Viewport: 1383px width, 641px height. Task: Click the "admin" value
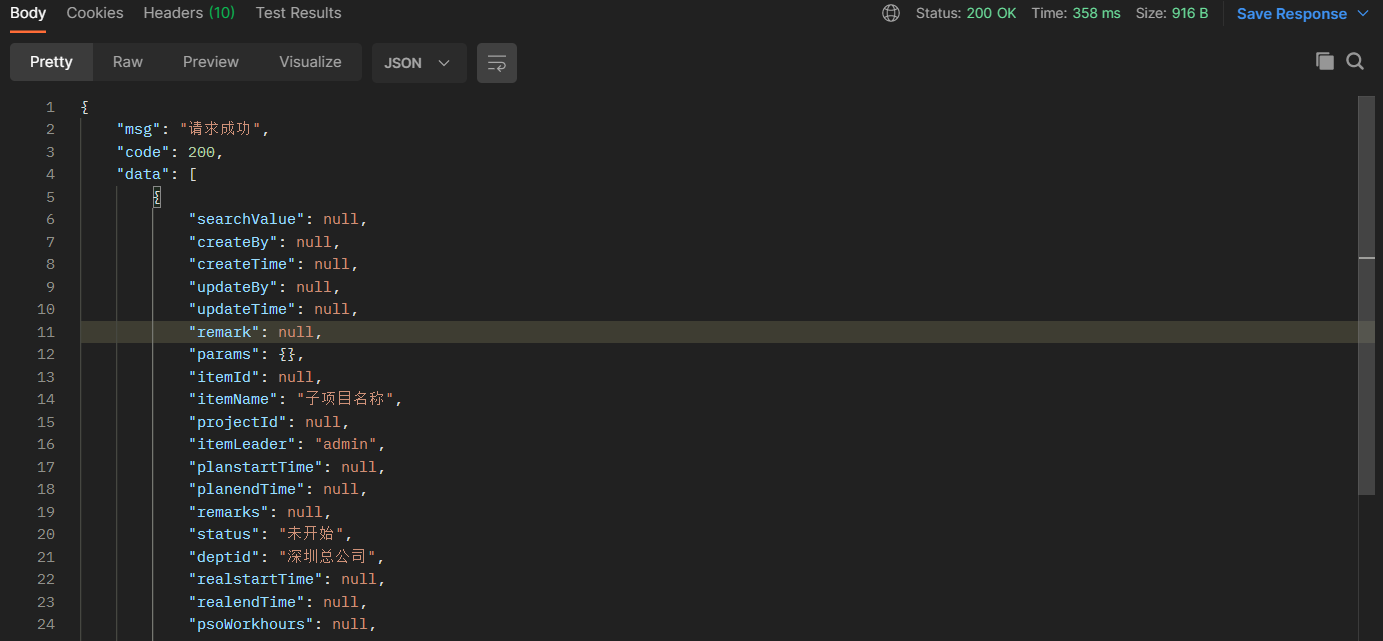346,444
